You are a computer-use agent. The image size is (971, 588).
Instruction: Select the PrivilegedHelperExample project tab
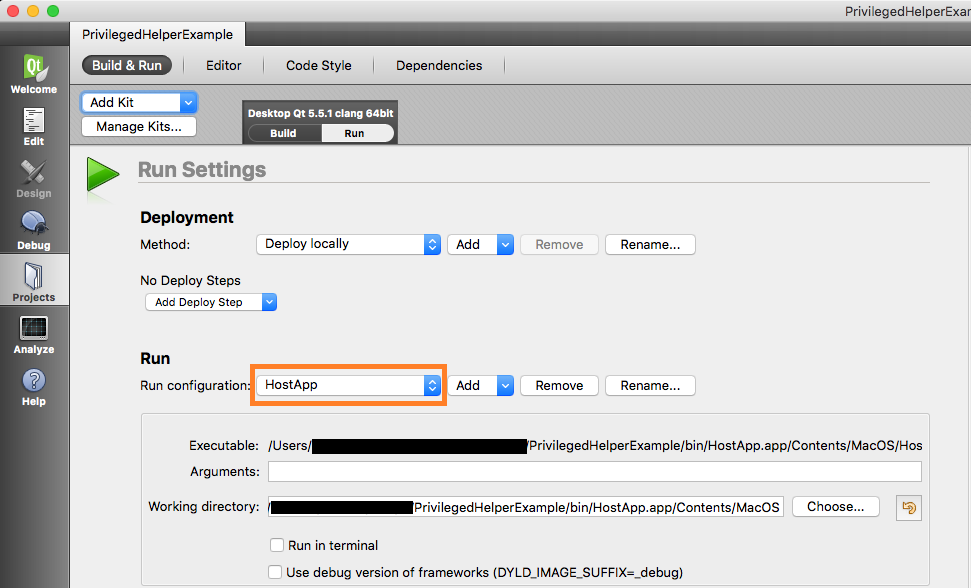pyautogui.click(x=157, y=35)
